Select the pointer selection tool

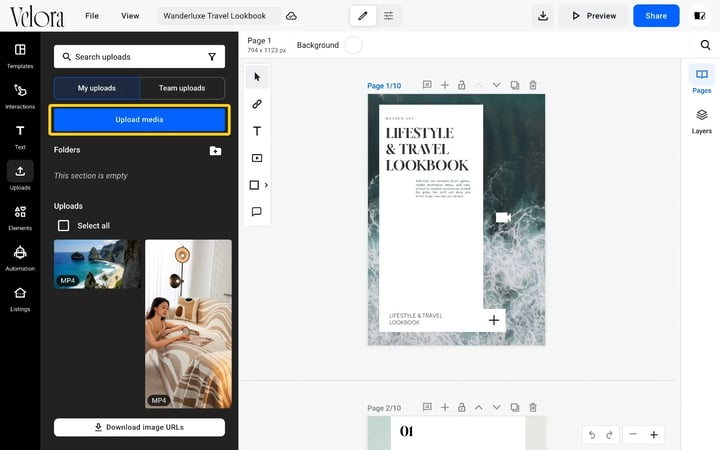click(x=257, y=77)
